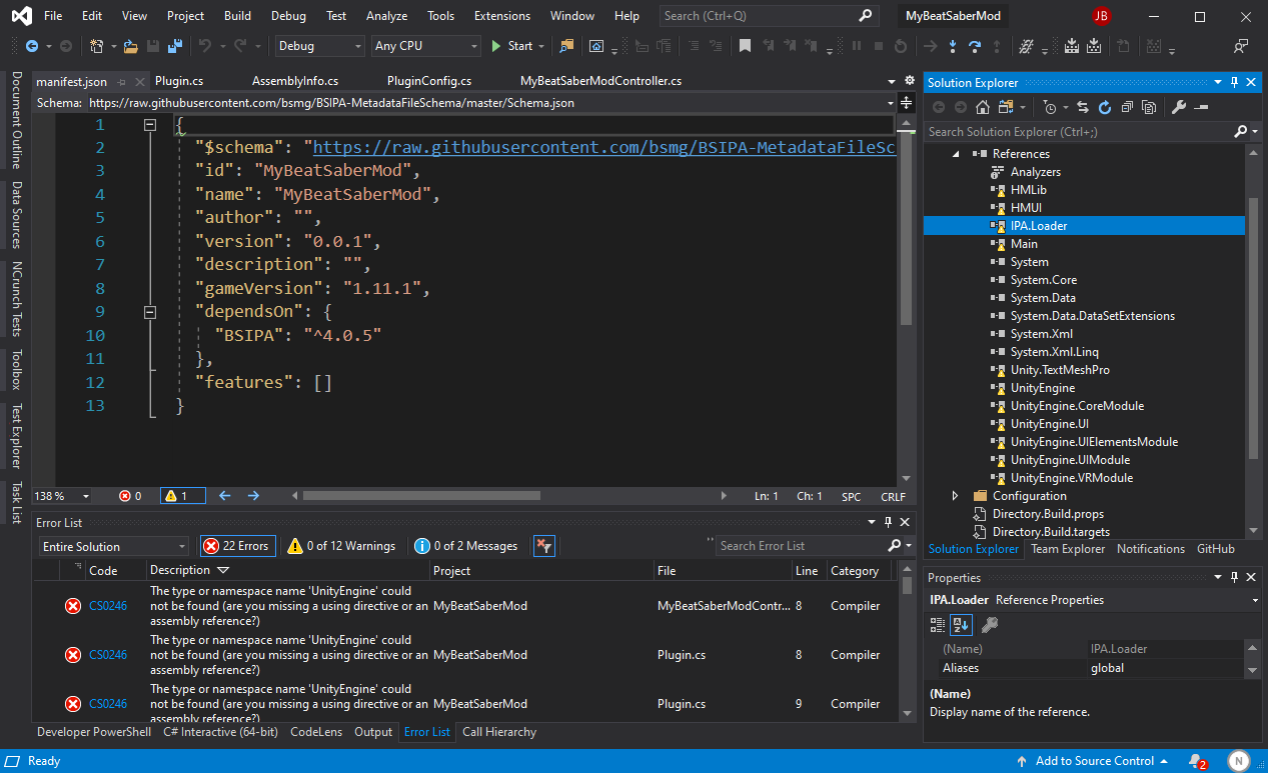This screenshot has width=1268, height=773.
Task: Refresh the Solution Explorer view
Action: click(1105, 107)
